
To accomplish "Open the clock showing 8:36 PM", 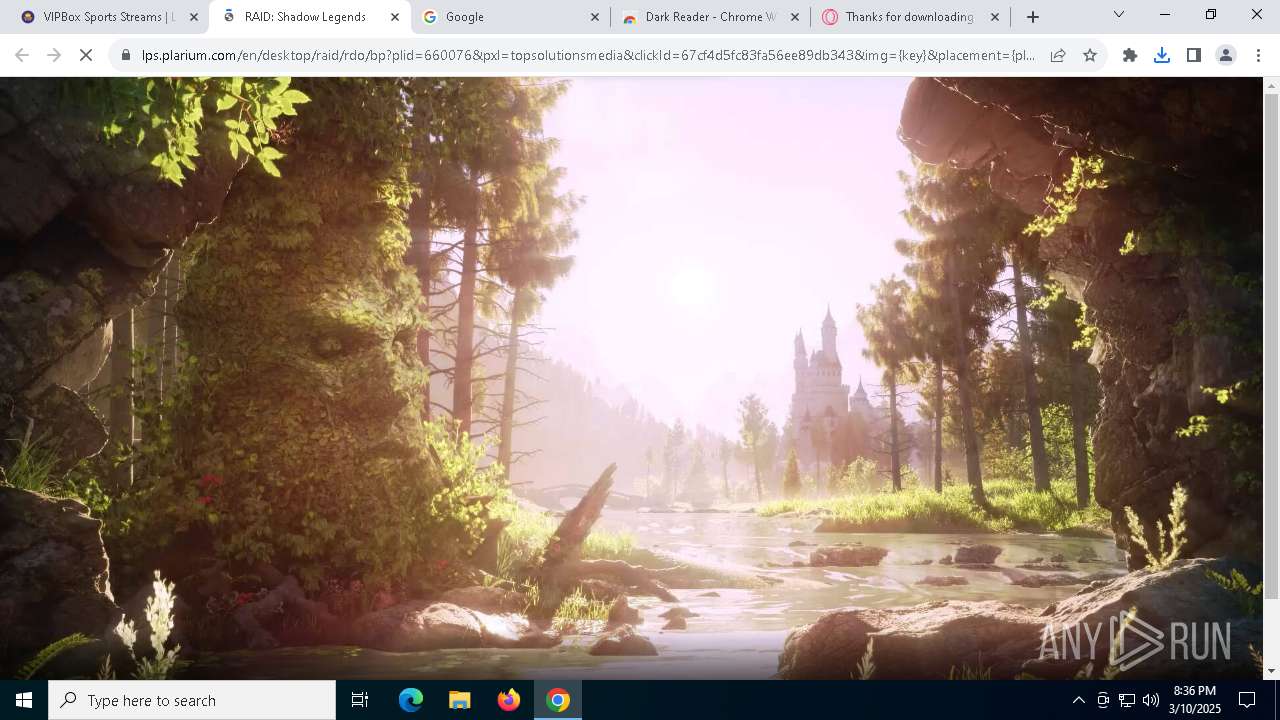I will click(1195, 700).
